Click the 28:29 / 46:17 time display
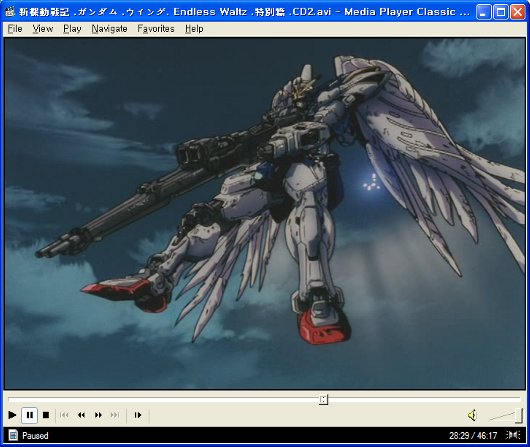The width and height of the screenshot is (530, 447). [473, 436]
